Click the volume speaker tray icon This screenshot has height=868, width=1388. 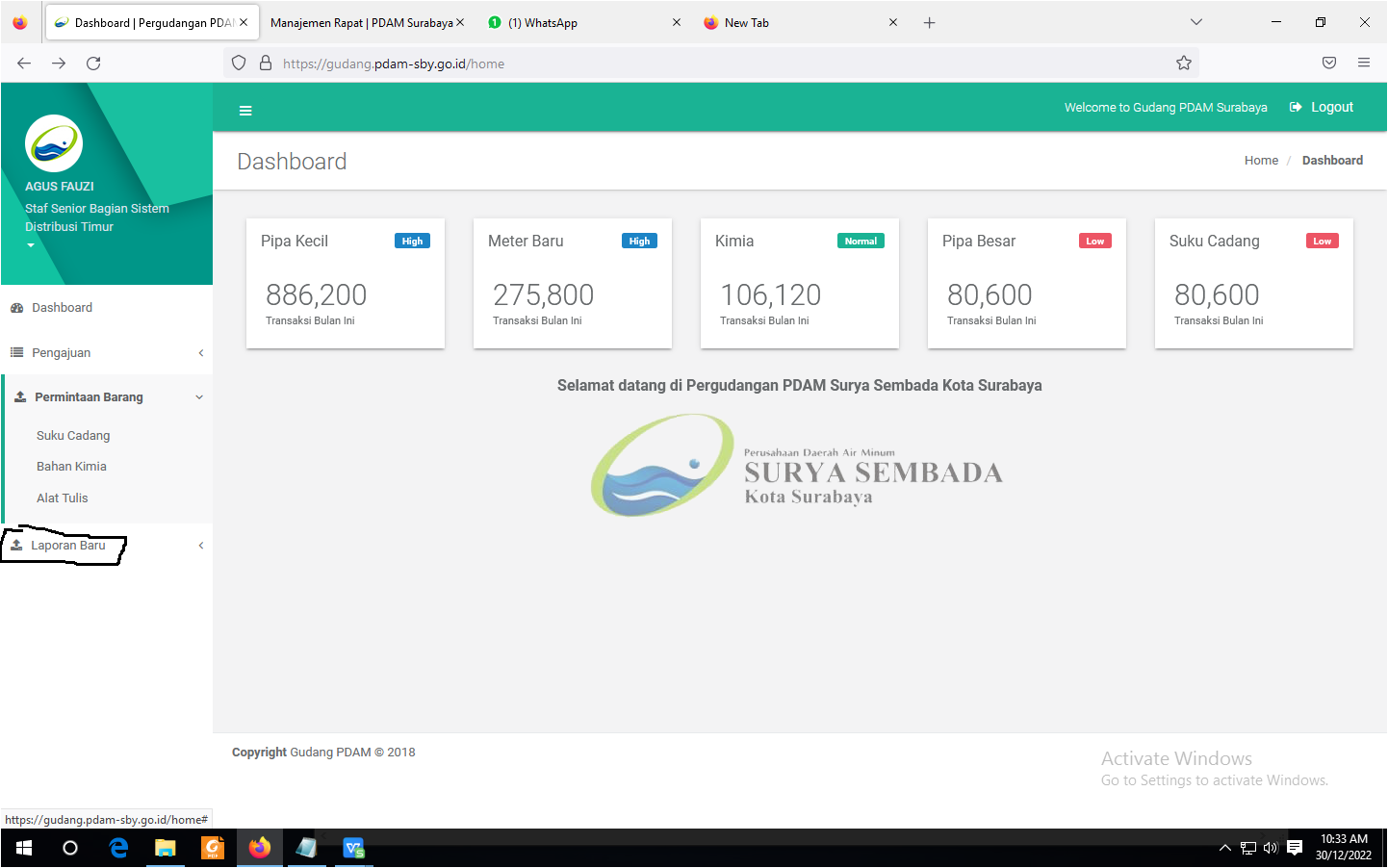pos(1271,848)
